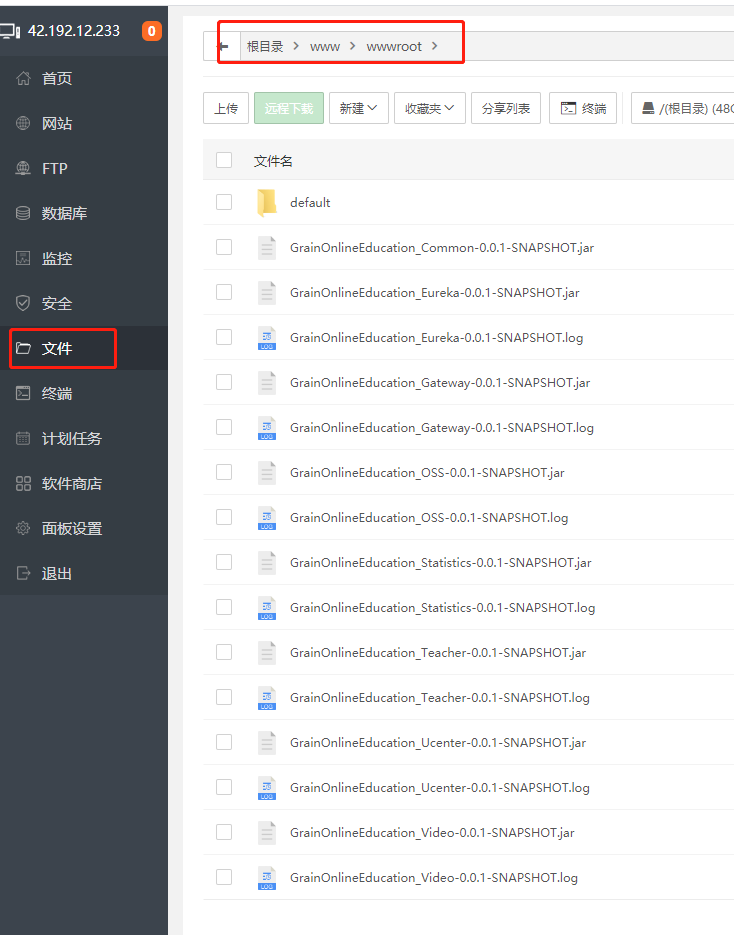Open the 新建 dropdown
The height and width of the screenshot is (935, 734).
358,108
